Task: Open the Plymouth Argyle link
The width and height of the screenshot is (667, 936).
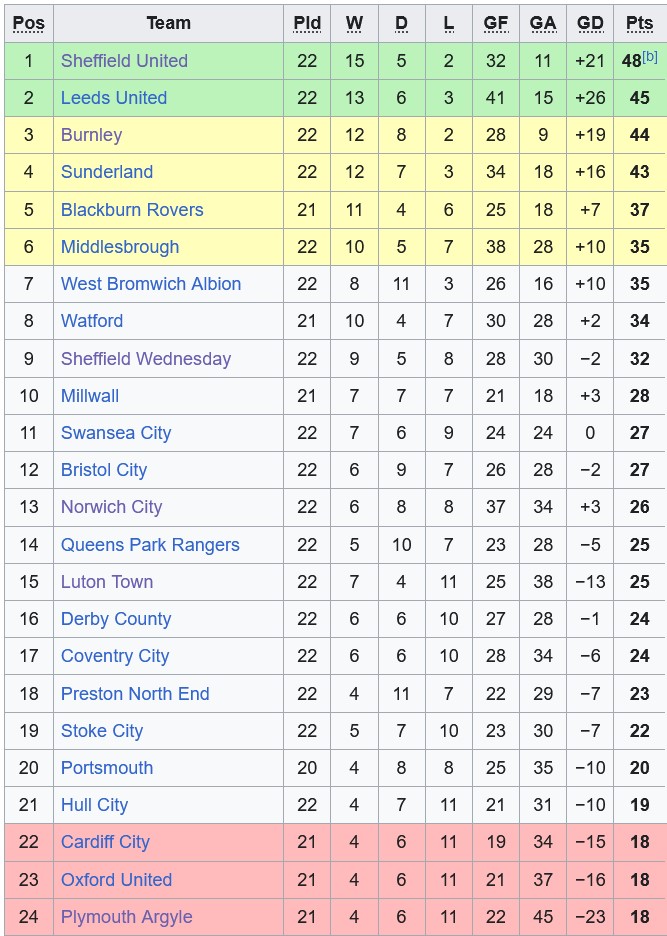Action: click(x=126, y=917)
